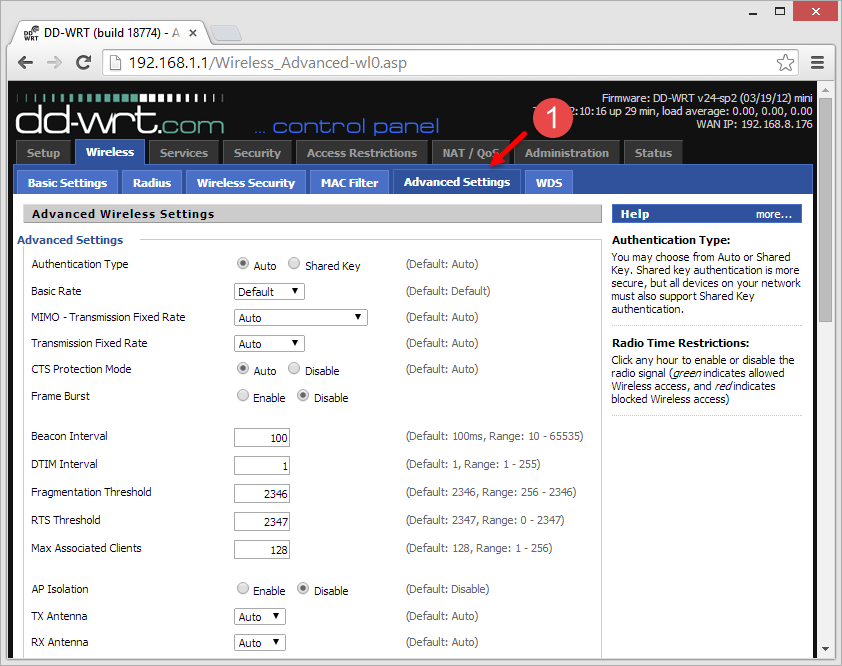The width and height of the screenshot is (842, 666).
Task: Set CTS Protection Mode to Auto
Action: coord(243,368)
